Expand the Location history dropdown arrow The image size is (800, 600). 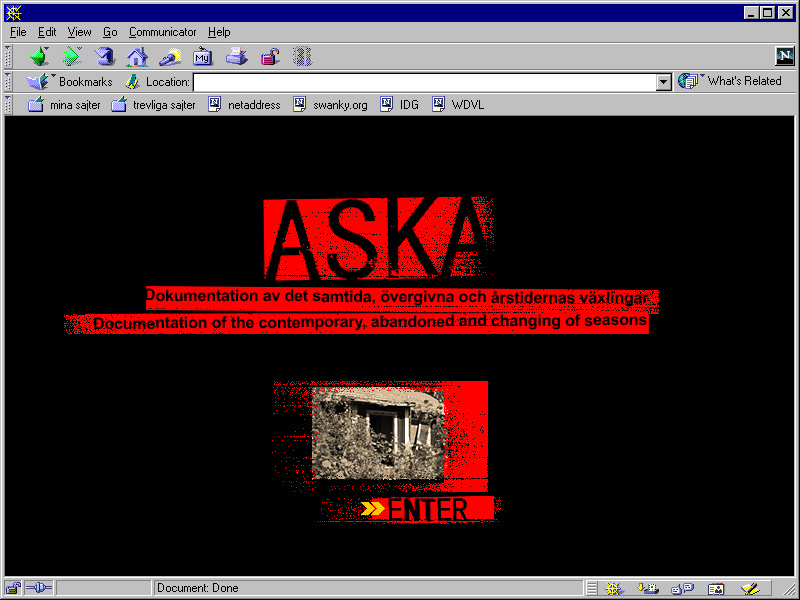point(664,82)
